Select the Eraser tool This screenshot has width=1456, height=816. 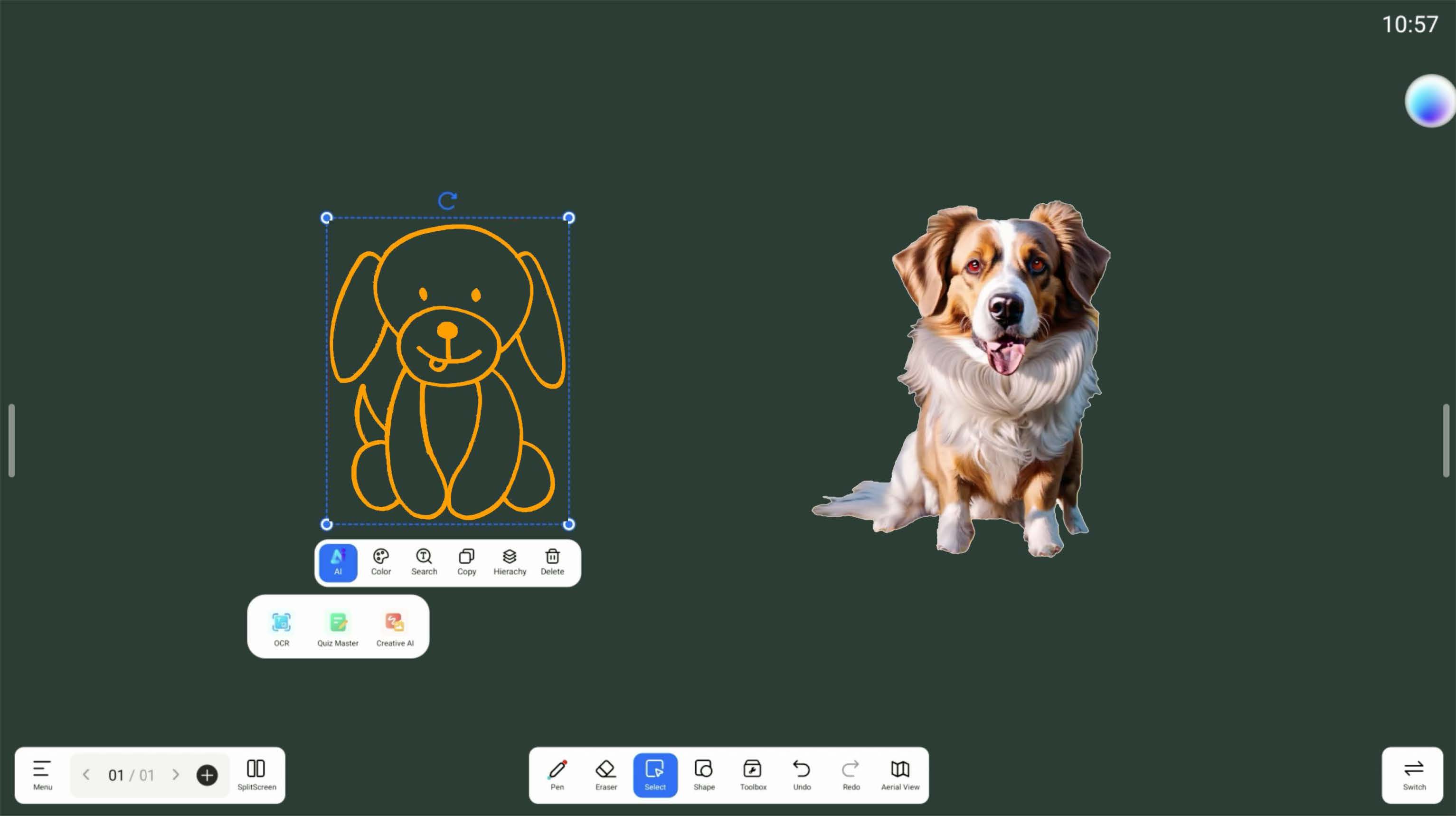tap(605, 774)
